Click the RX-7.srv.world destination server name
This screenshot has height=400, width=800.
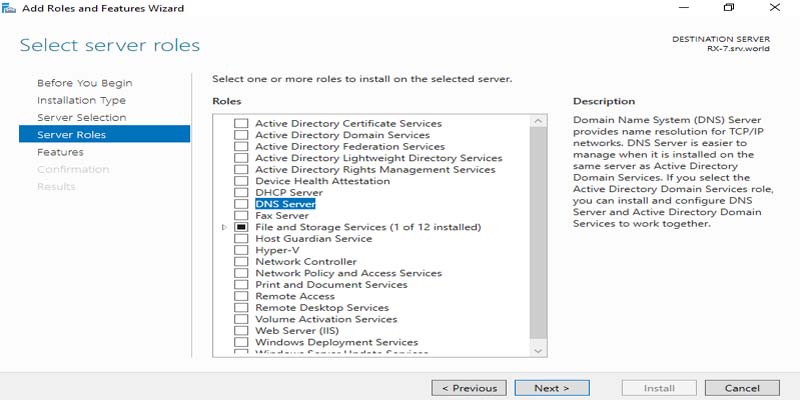click(738, 48)
